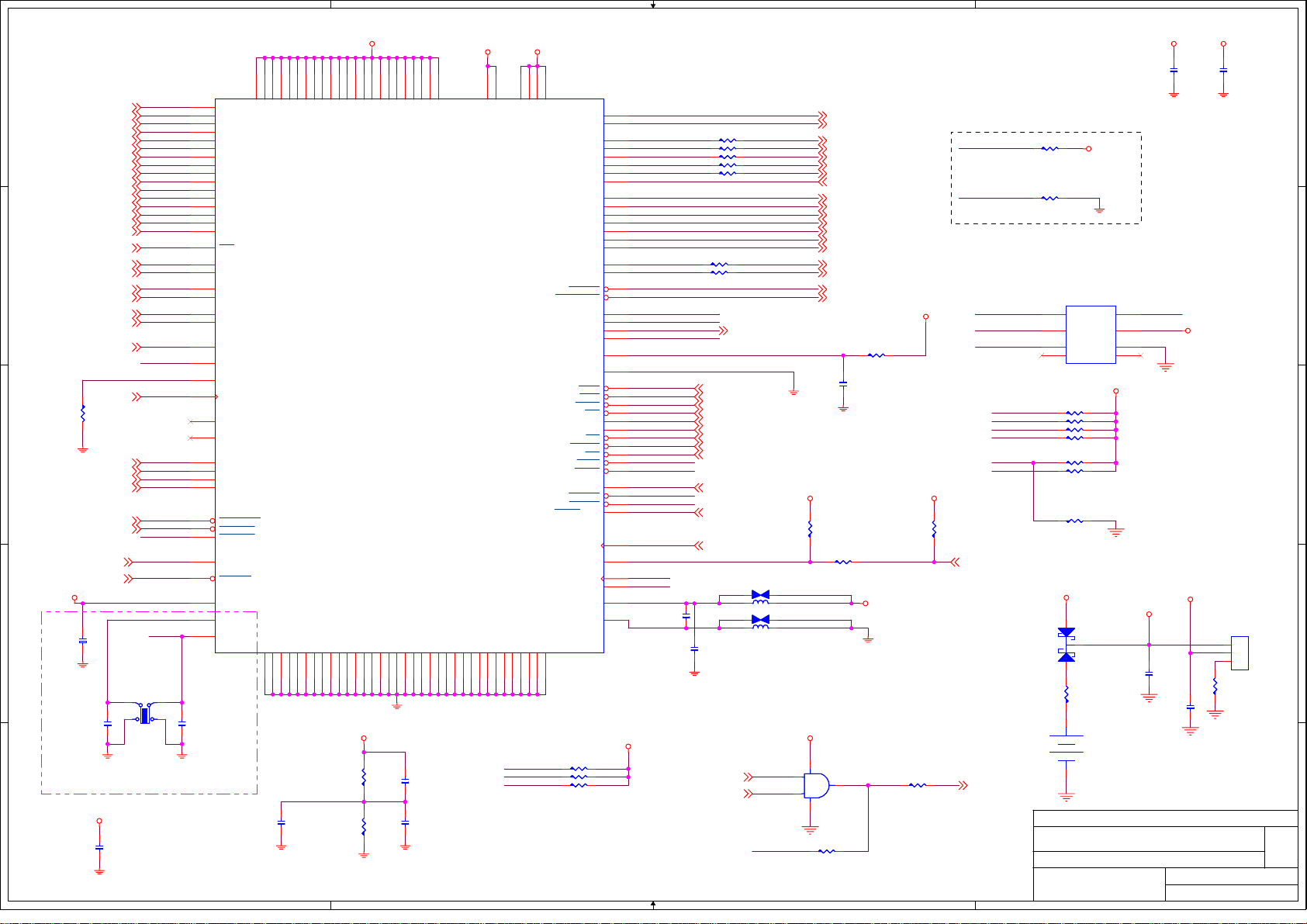Click the lower resistor inside black dashed box
This screenshot has width=1307, height=924.
[1049, 198]
